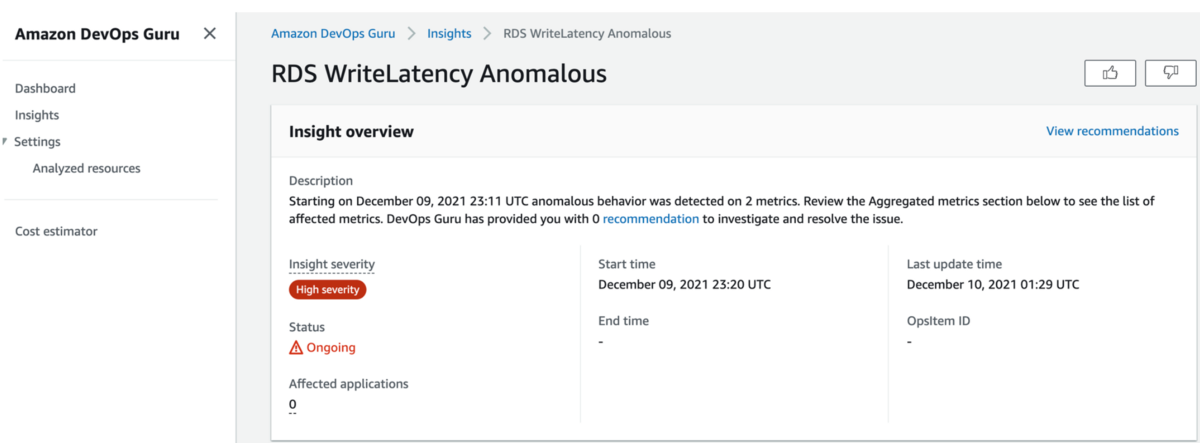
Task: Navigate to the Insights breadcrumb
Action: 449,33
